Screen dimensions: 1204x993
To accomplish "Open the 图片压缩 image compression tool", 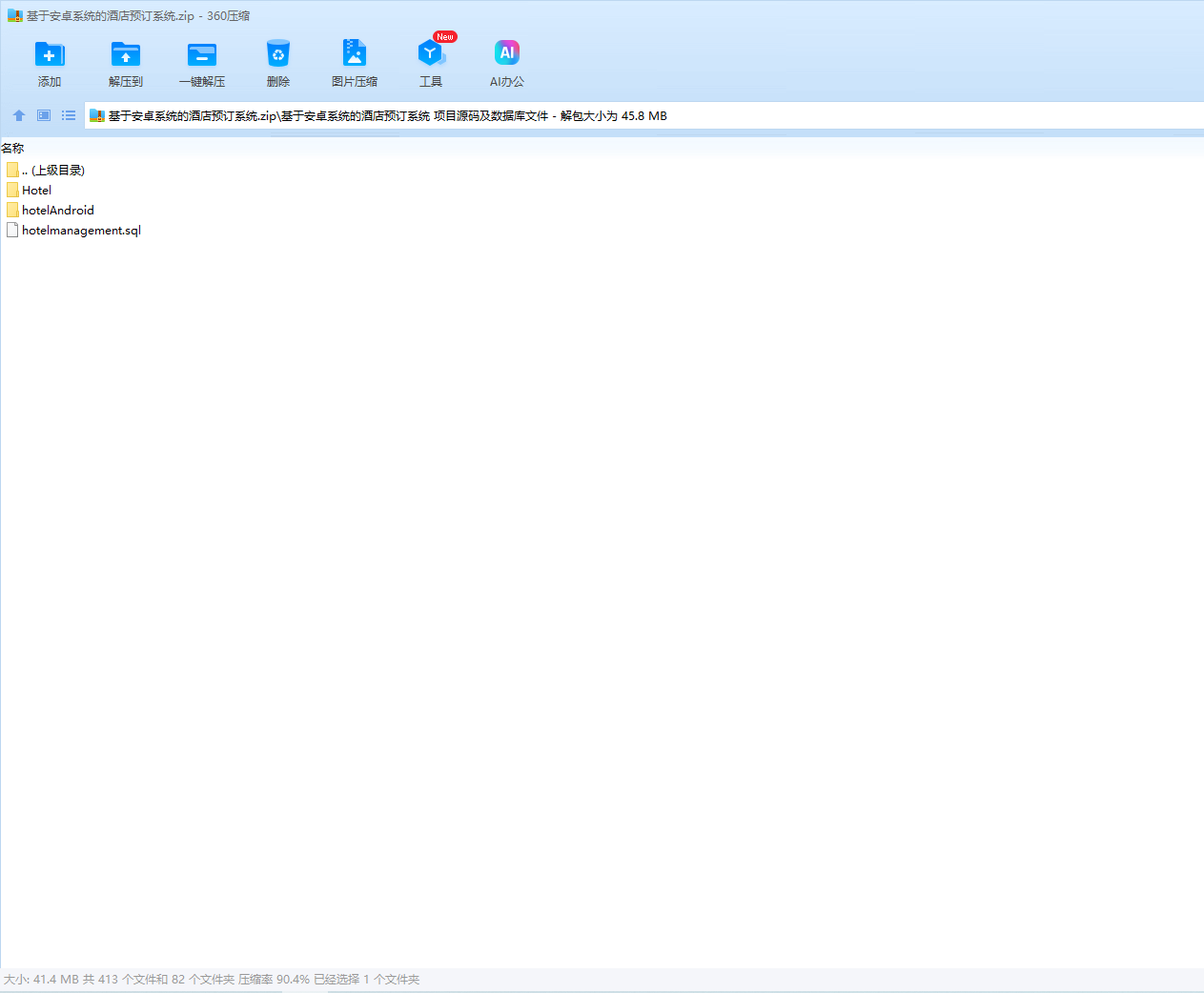I will point(355,53).
